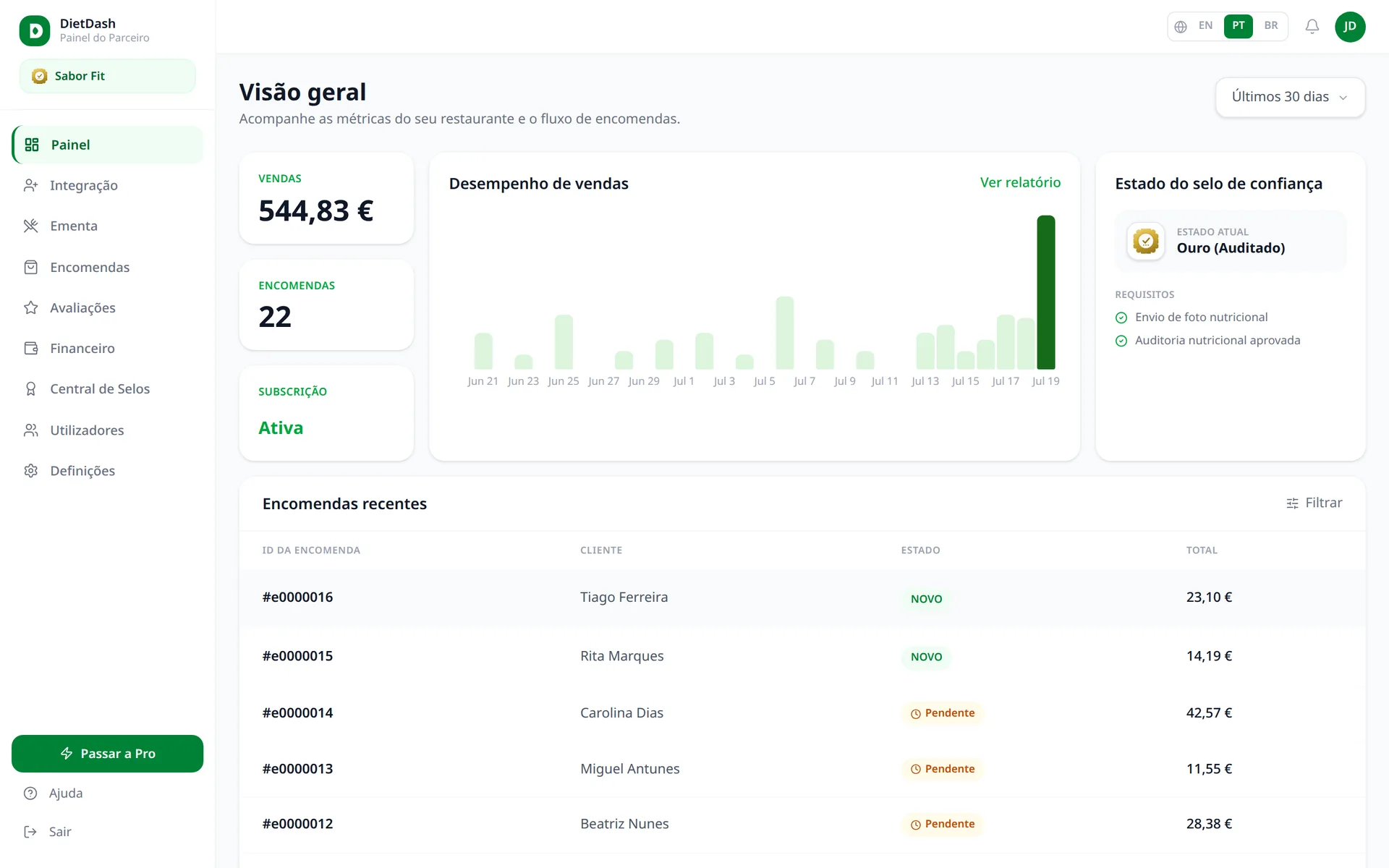Click the Passar a Pro button
The image size is (1389, 868).
click(107, 754)
